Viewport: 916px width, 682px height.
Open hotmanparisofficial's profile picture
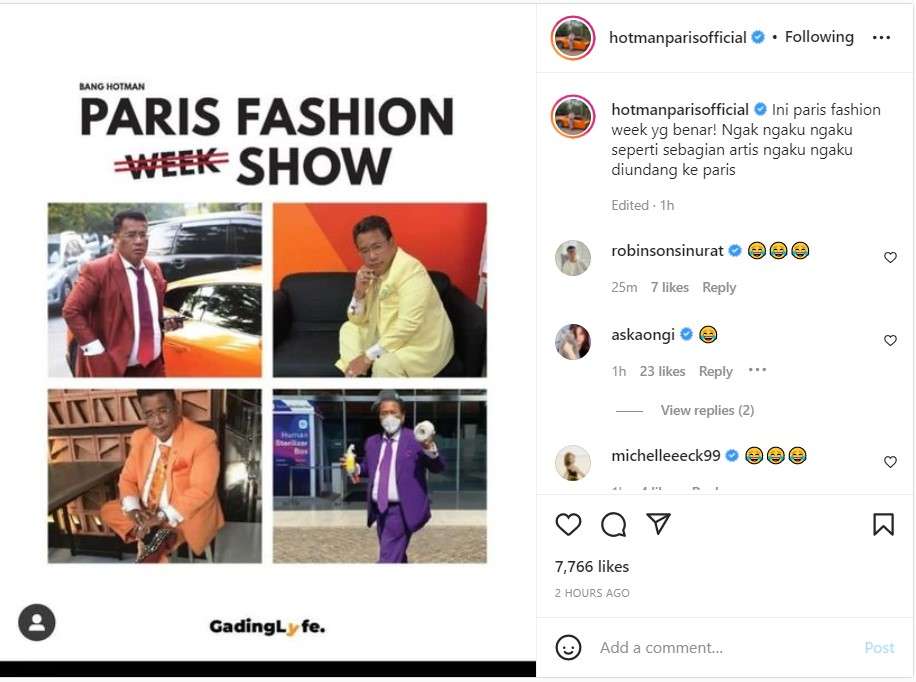[573, 37]
